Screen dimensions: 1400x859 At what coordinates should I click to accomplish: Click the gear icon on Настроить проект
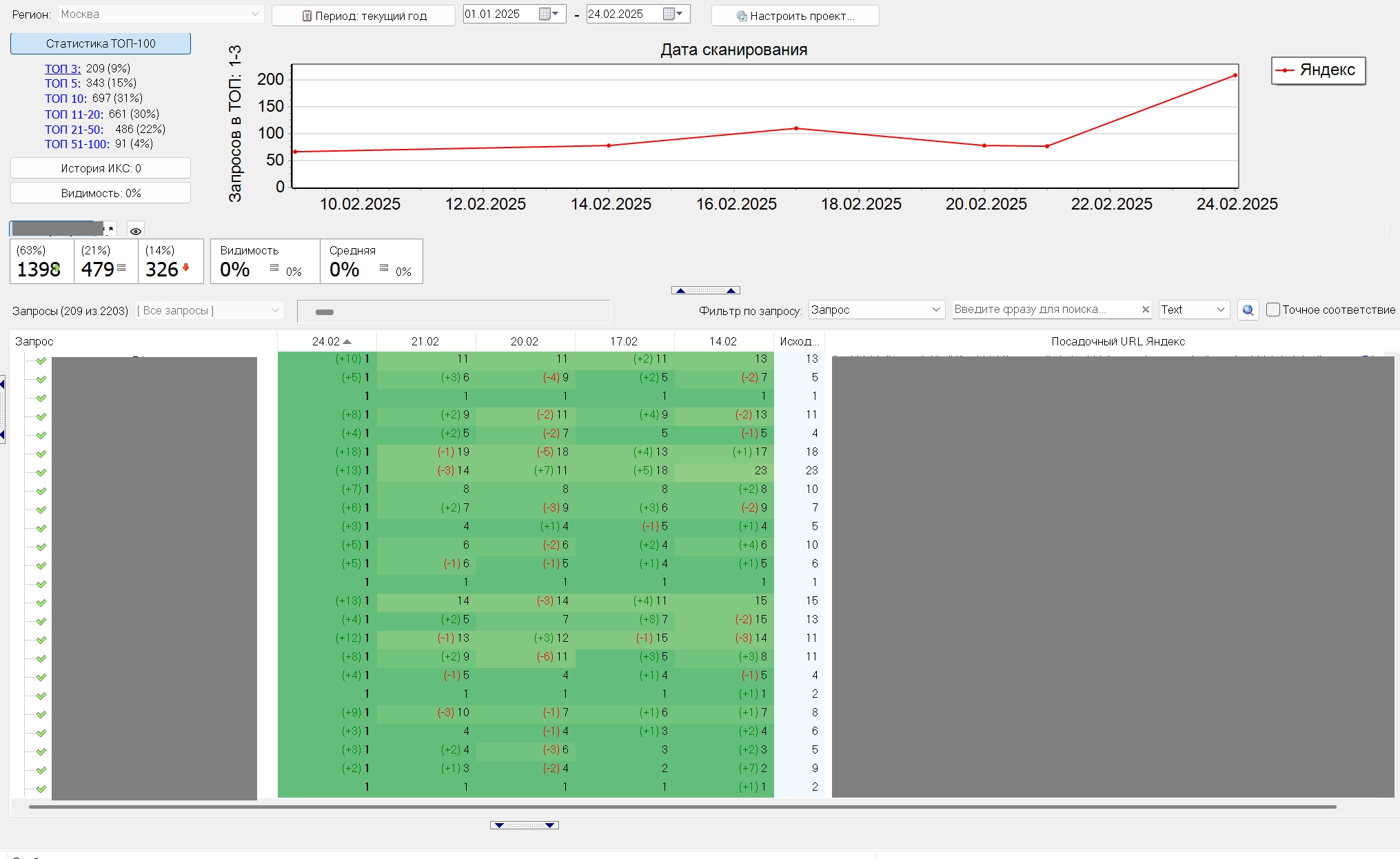742,16
